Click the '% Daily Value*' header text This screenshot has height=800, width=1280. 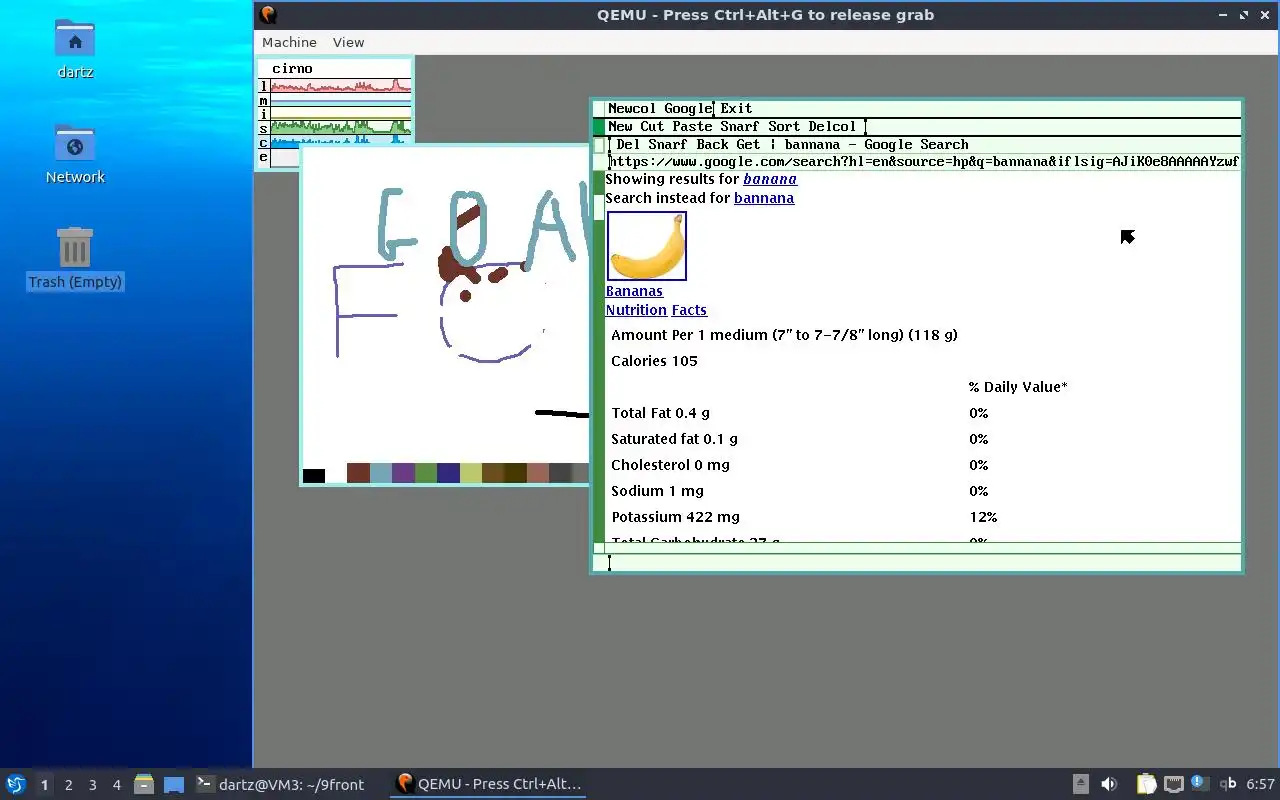[x=1018, y=387]
